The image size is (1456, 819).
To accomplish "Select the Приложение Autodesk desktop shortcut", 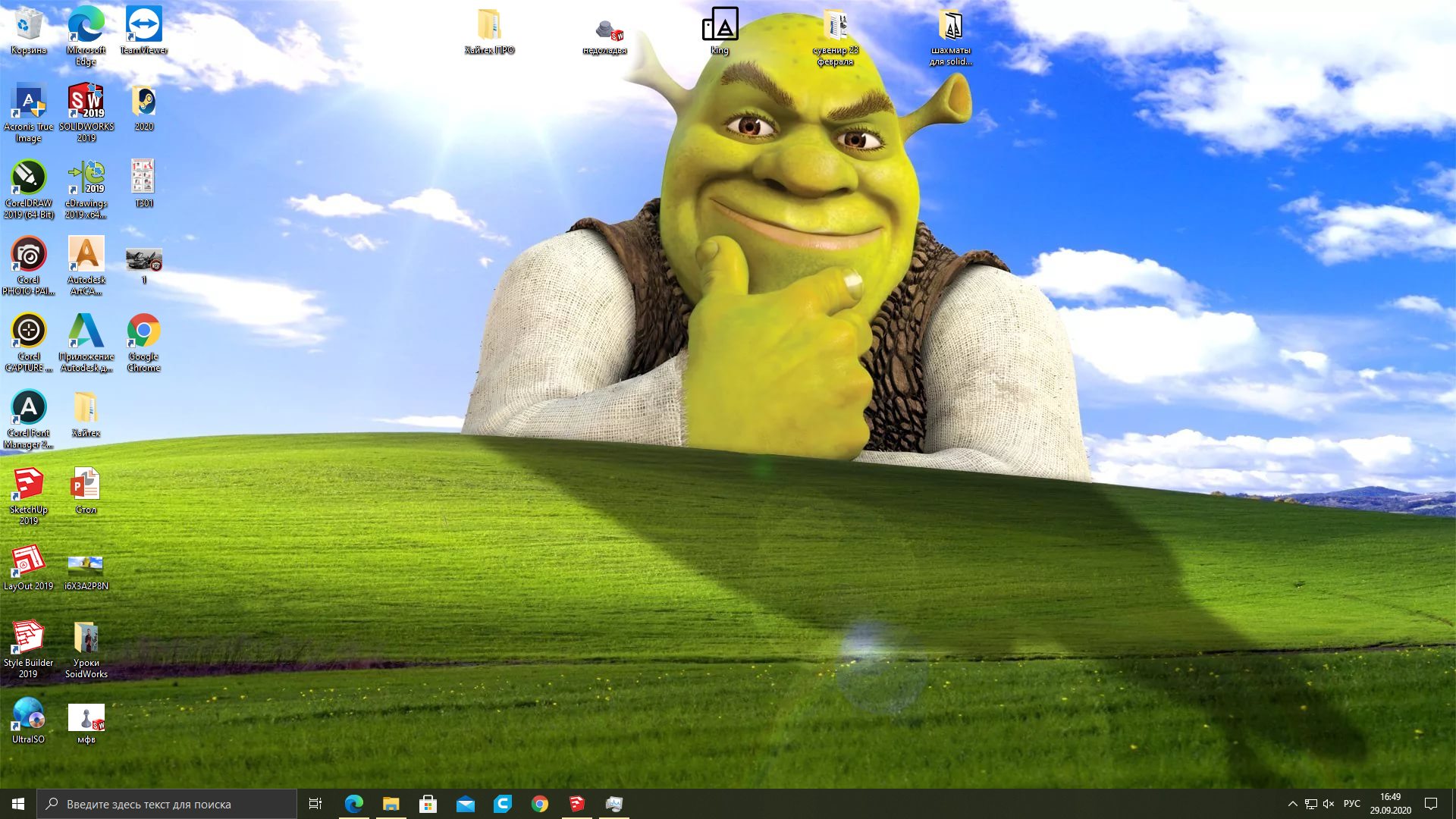I will click(86, 343).
